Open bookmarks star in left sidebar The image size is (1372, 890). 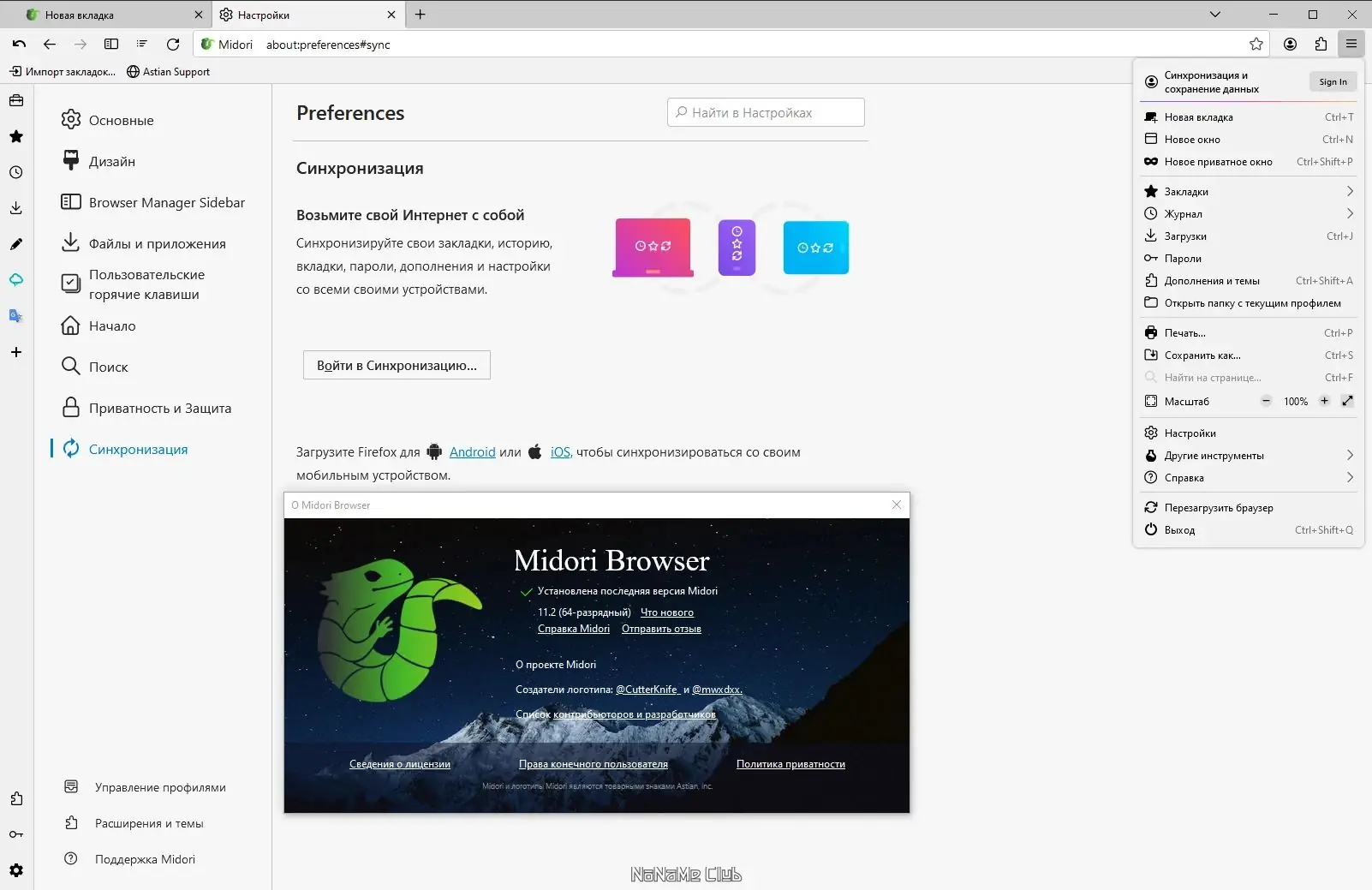(16, 136)
